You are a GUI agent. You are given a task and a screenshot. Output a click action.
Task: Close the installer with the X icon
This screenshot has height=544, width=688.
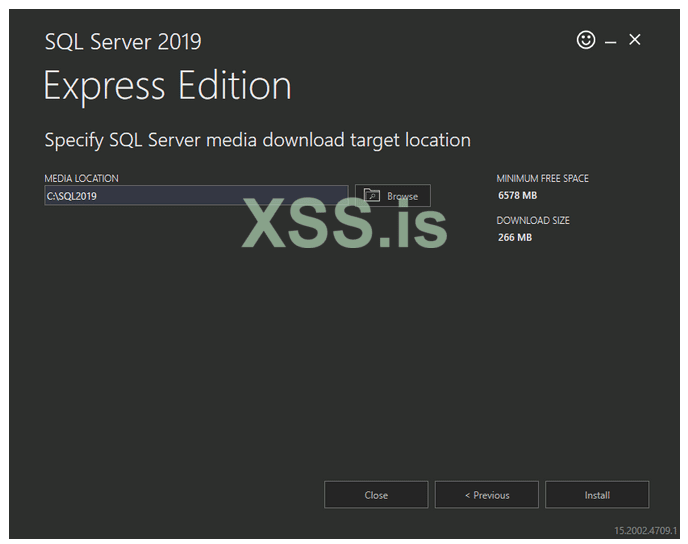(x=634, y=39)
